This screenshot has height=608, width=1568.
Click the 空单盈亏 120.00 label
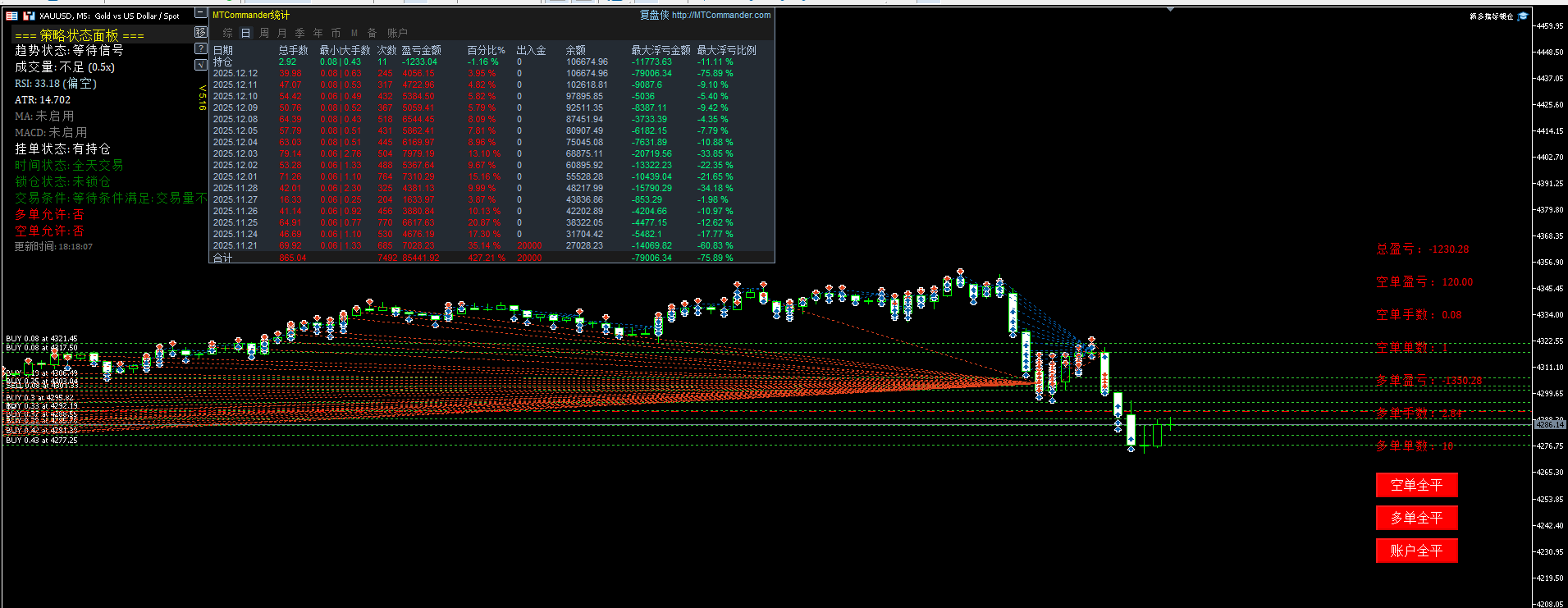pyautogui.click(x=1424, y=281)
